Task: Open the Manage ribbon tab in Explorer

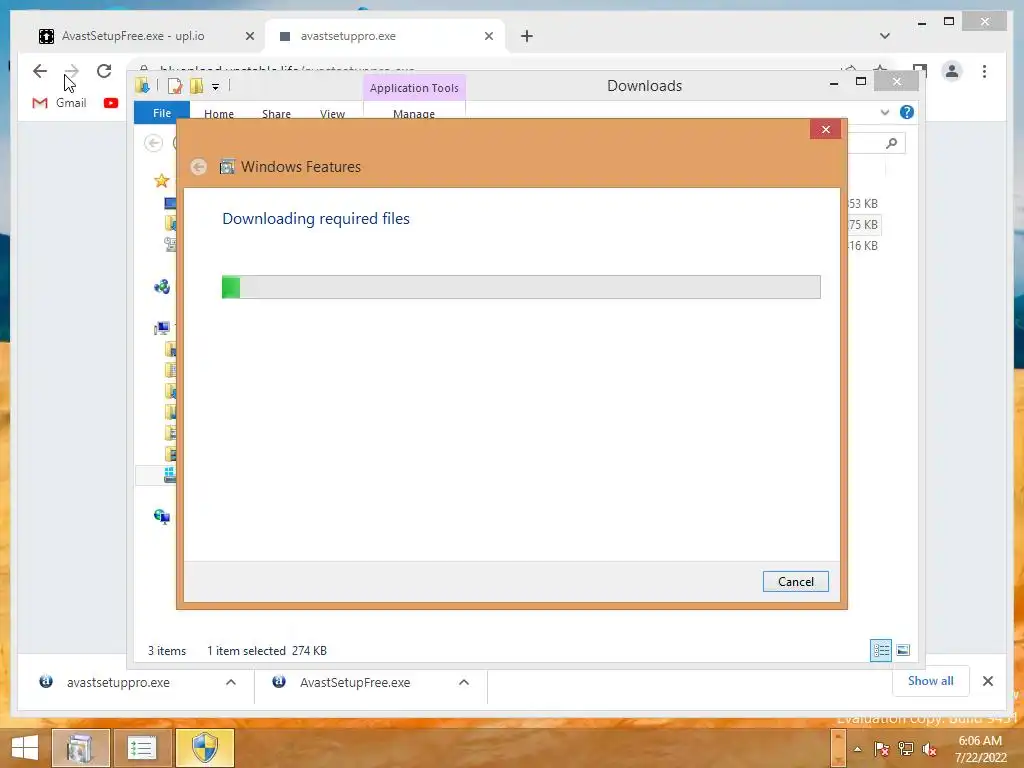Action: pyautogui.click(x=414, y=114)
